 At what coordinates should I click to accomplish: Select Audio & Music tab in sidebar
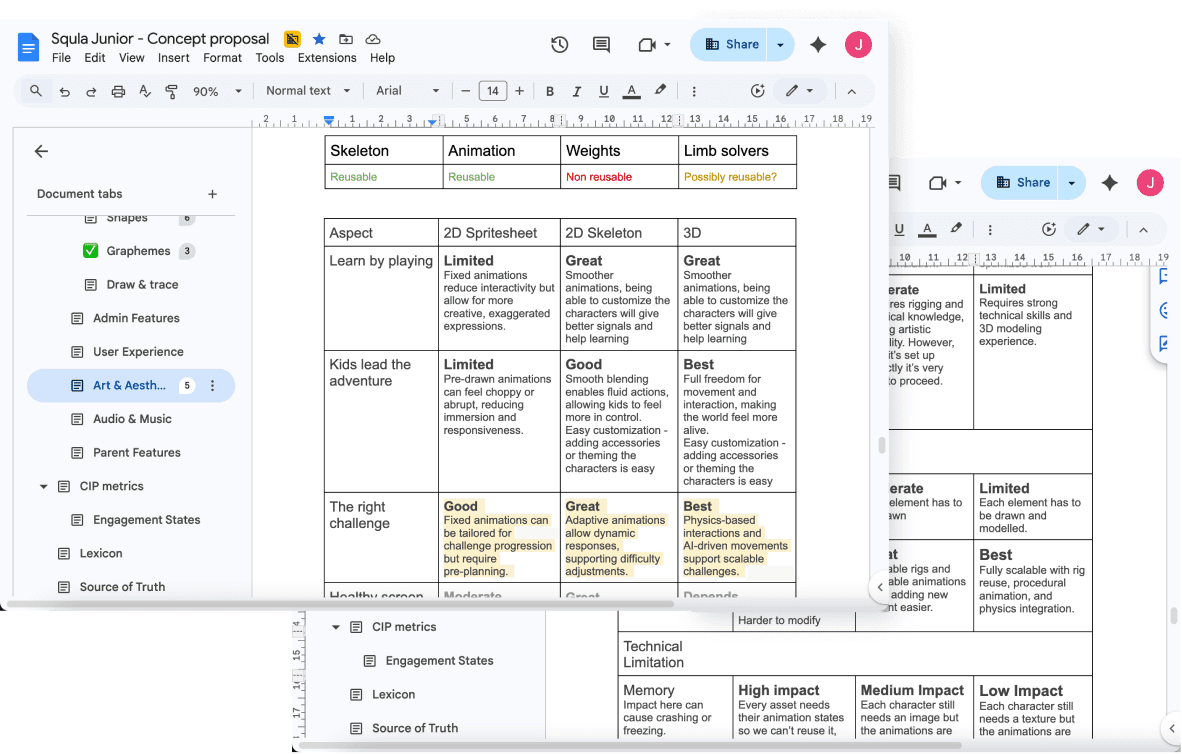click(x=132, y=419)
